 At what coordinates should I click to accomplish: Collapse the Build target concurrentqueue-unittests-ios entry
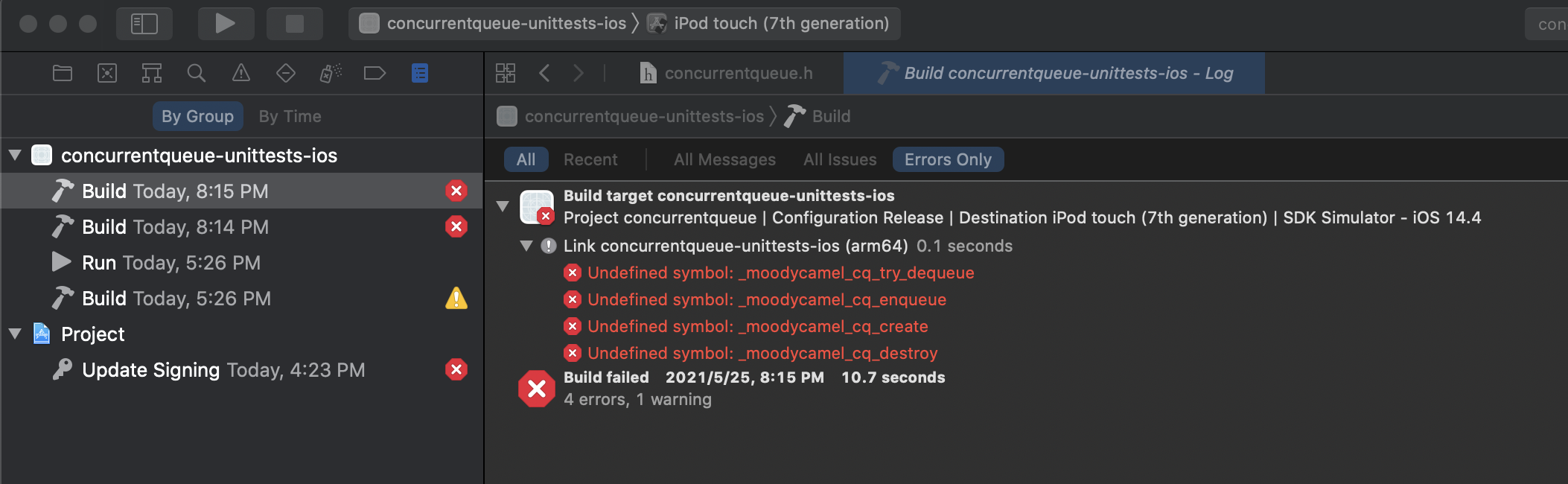click(502, 207)
